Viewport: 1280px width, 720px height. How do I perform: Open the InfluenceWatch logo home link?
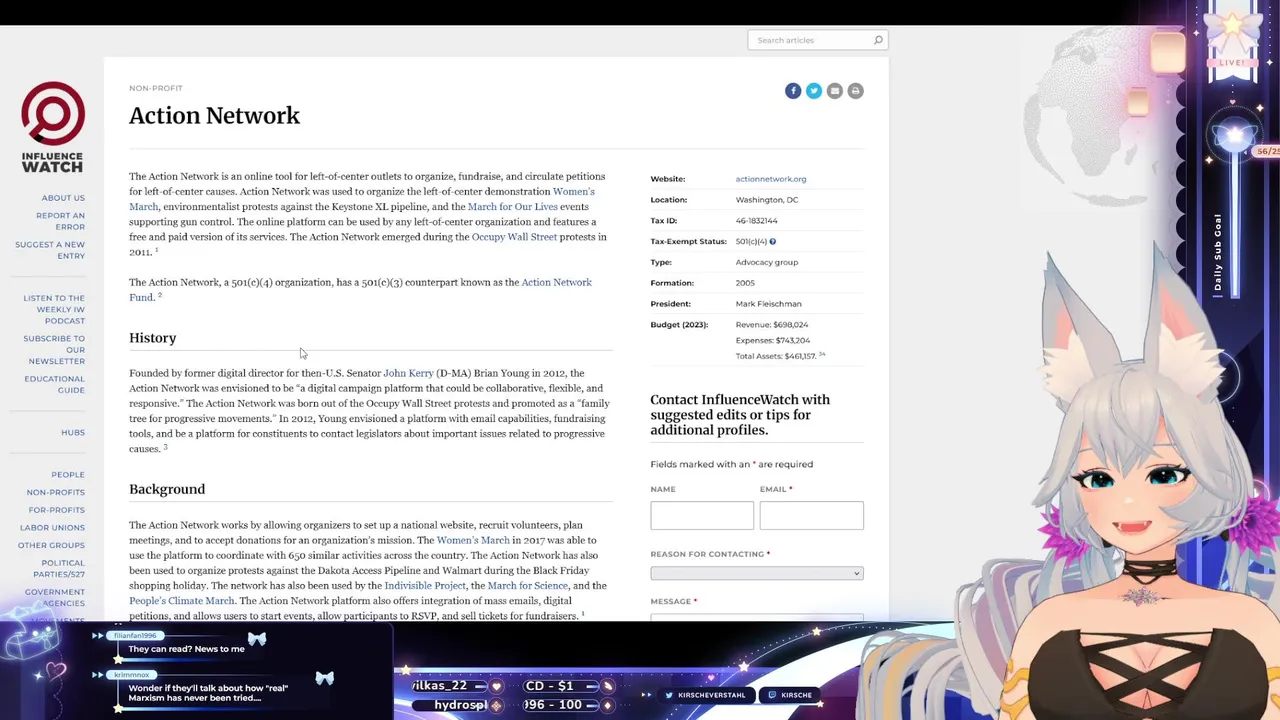(53, 126)
